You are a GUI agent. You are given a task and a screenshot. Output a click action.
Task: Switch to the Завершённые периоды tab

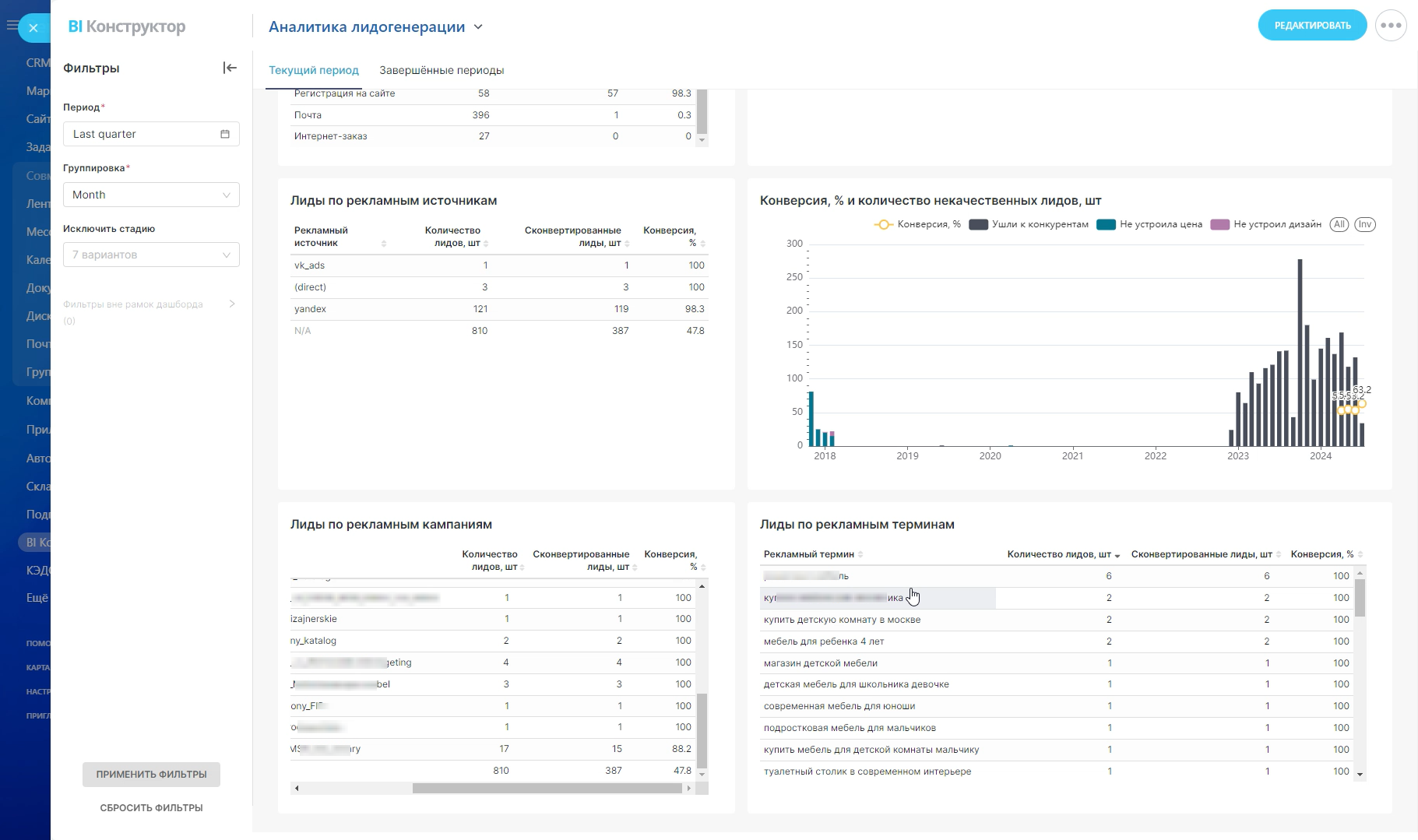442,70
